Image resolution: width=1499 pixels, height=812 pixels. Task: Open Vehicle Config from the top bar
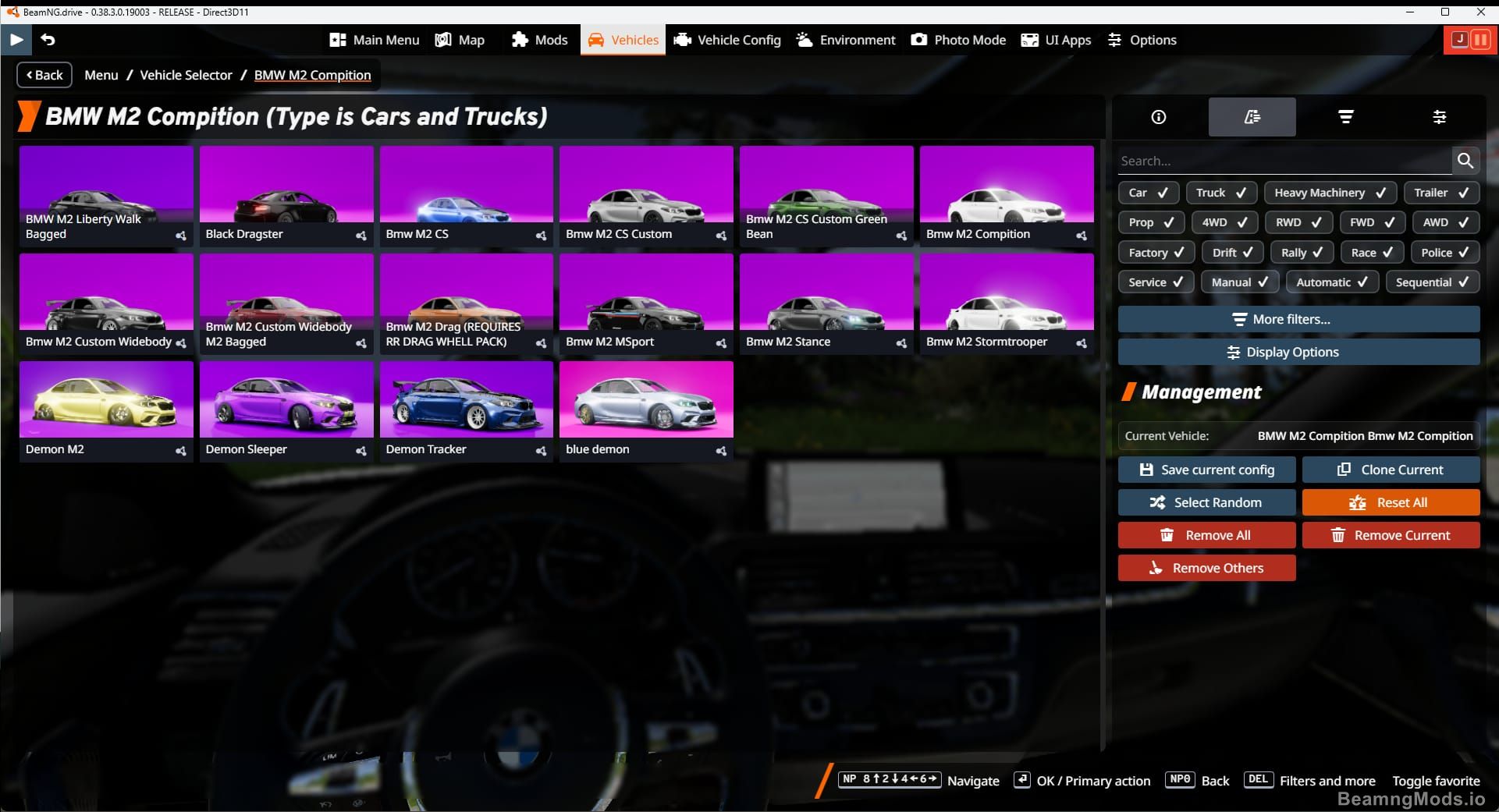726,40
